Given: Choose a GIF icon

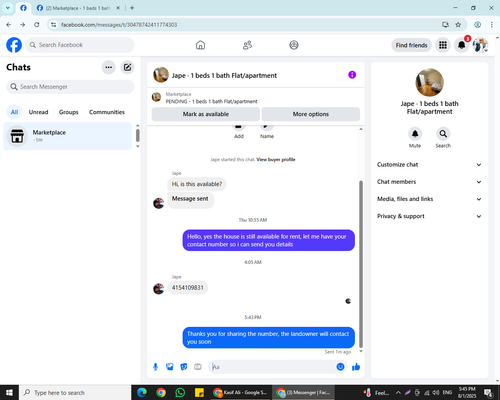Looking at the screenshot, I should [198, 367].
